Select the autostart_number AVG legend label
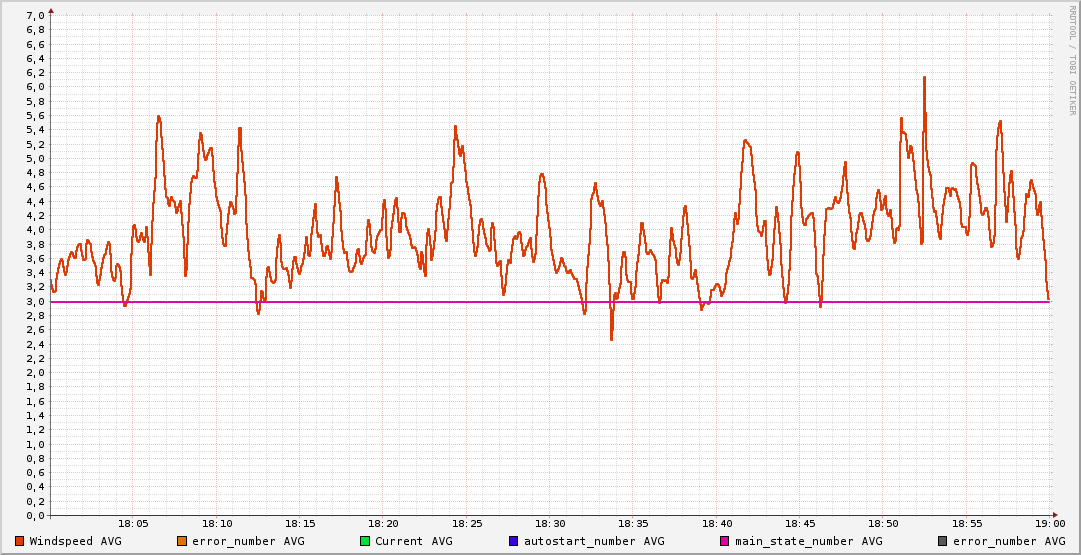Viewport: 1081px width, 555px height. [594, 541]
